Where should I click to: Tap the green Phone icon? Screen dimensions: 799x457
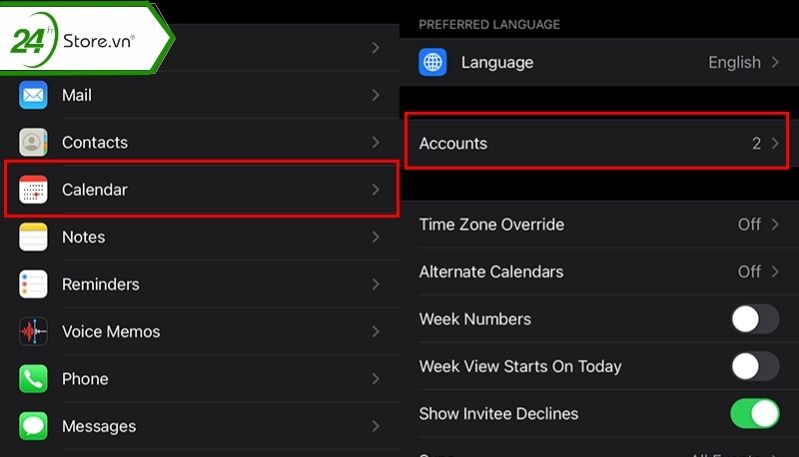coord(33,379)
